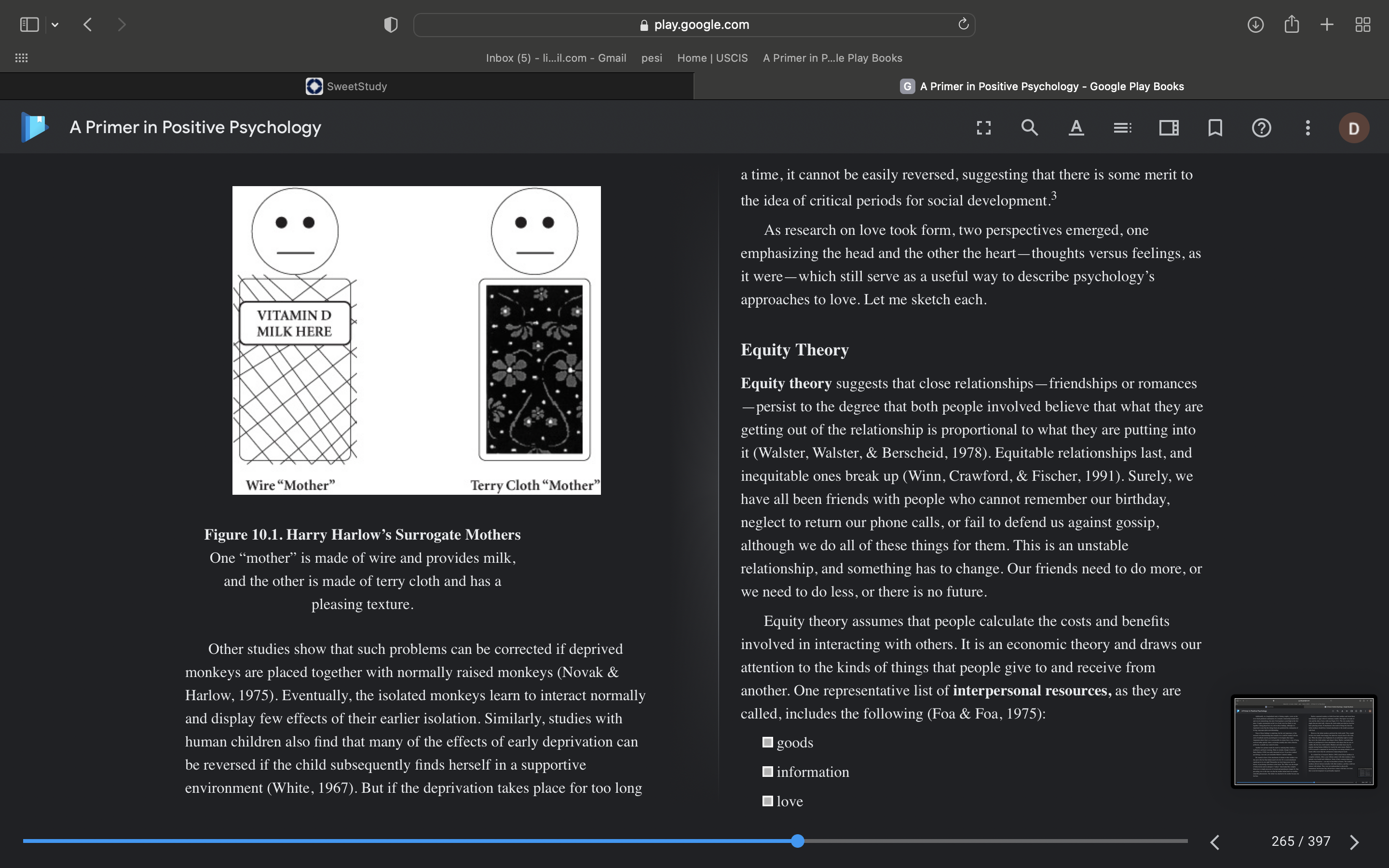Click the Equity Theory heading
Image resolution: width=1389 pixels, height=868 pixels.
click(794, 350)
